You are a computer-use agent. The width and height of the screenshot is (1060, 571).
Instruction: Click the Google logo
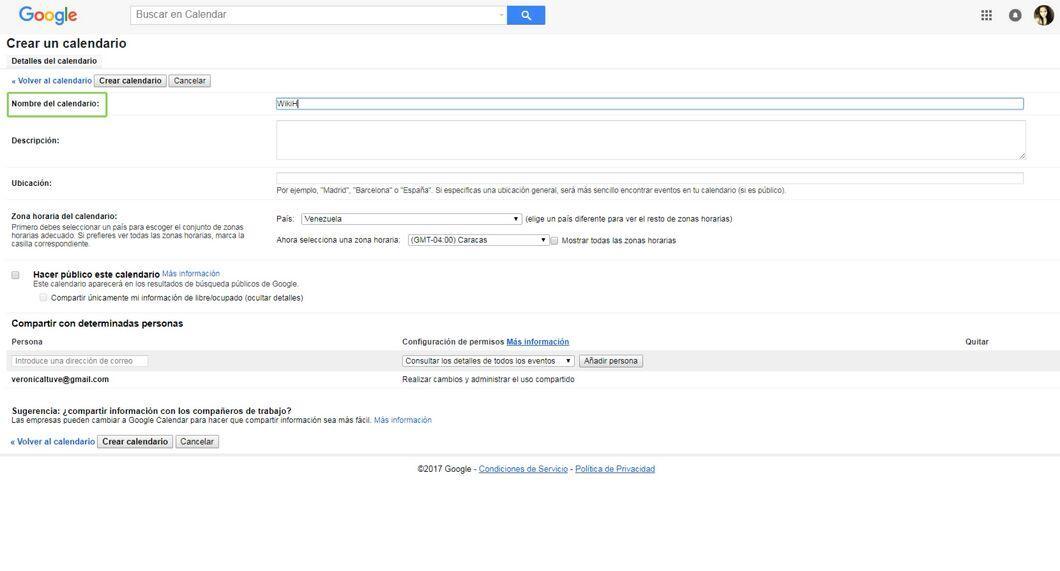(x=48, y=15)
